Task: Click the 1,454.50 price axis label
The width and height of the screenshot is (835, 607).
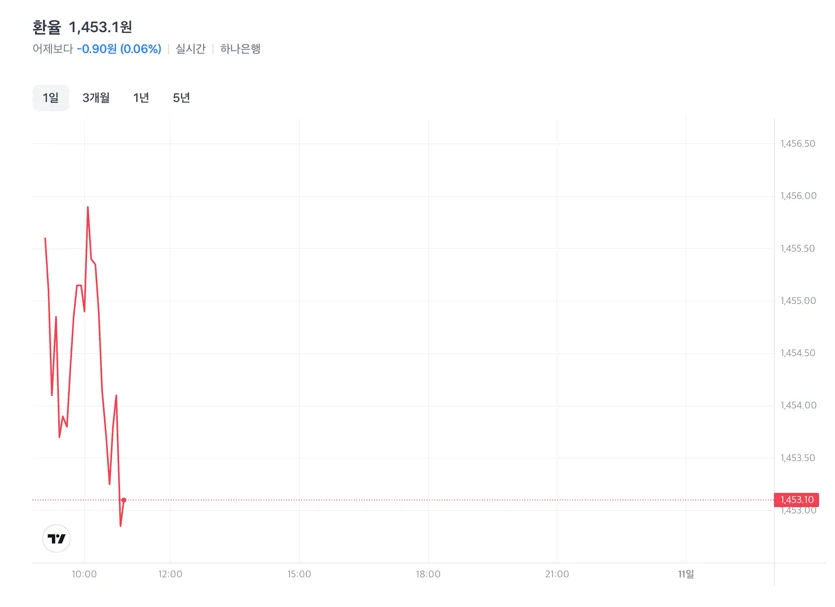Action: click(798, 353)
